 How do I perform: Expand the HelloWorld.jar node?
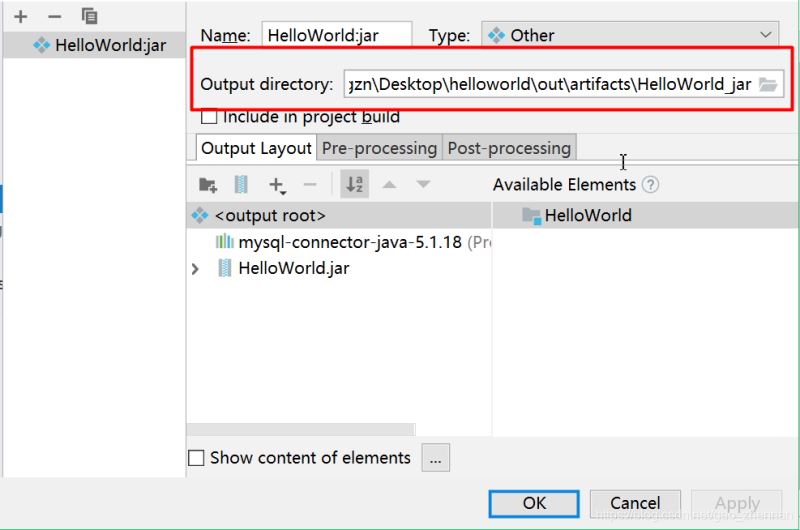tap(195, 268)
